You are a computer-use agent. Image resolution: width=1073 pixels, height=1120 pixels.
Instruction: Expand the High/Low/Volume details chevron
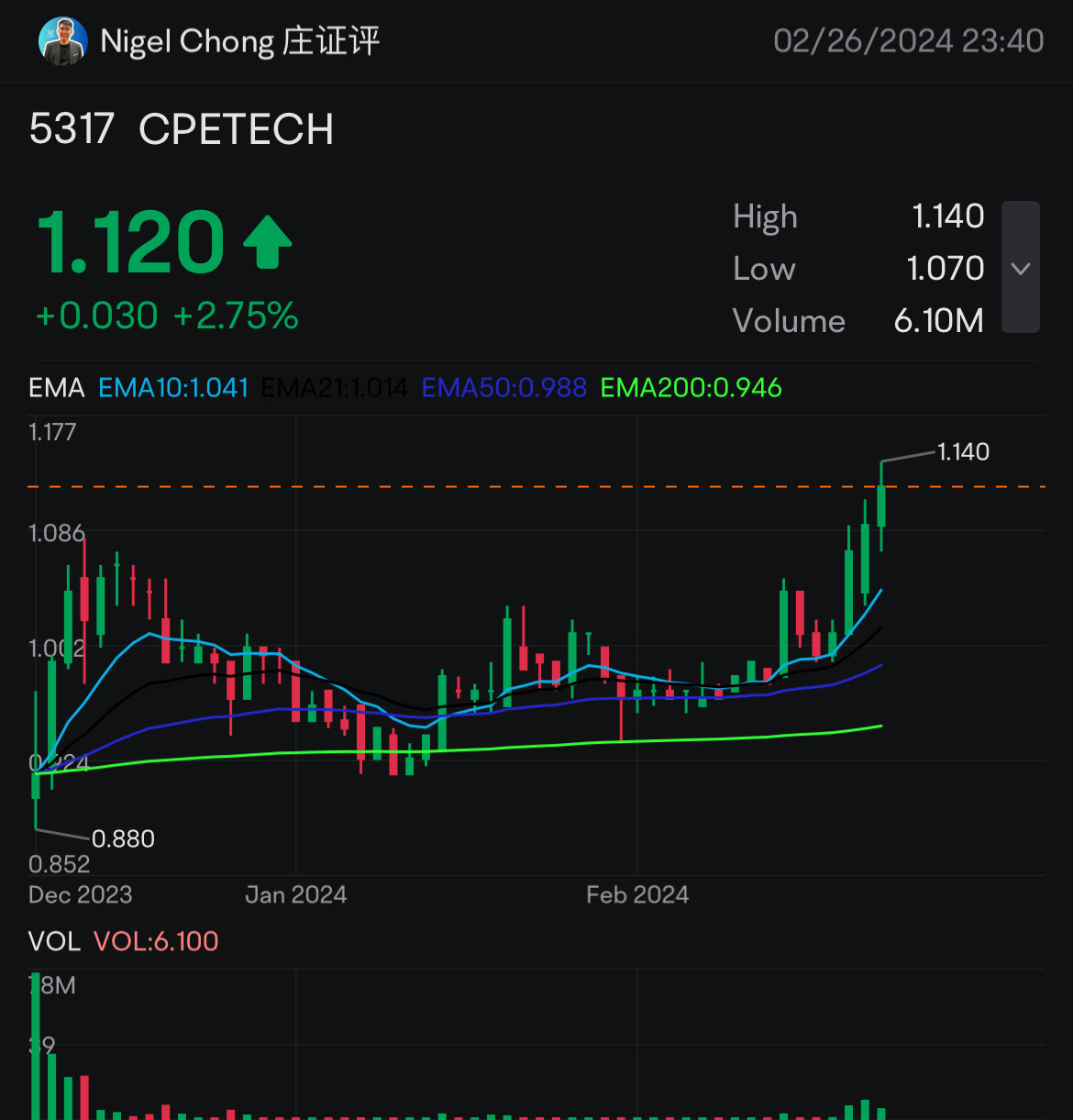click(1021, 268)
